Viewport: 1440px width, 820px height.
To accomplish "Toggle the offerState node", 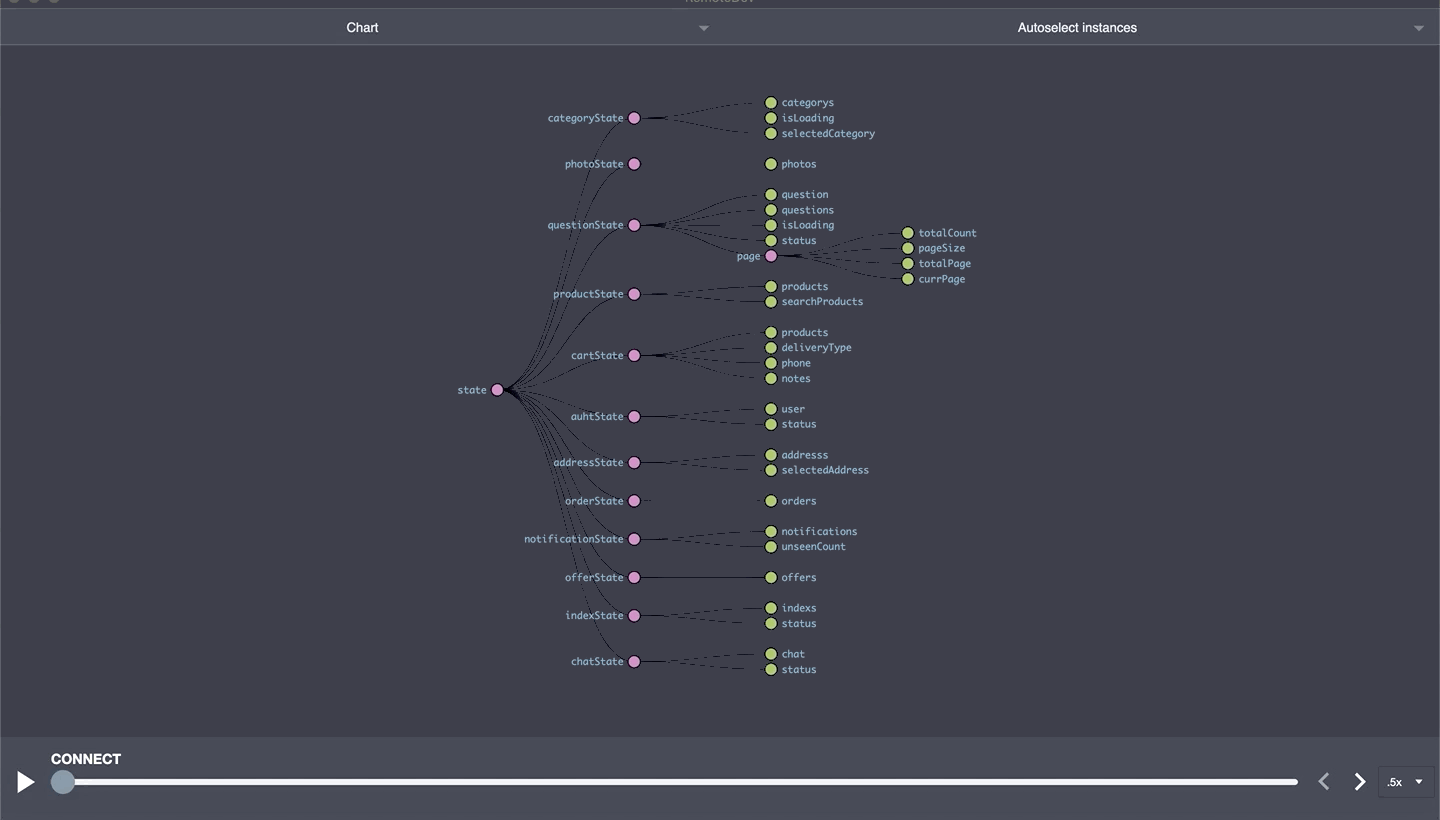I will (634, 577).
